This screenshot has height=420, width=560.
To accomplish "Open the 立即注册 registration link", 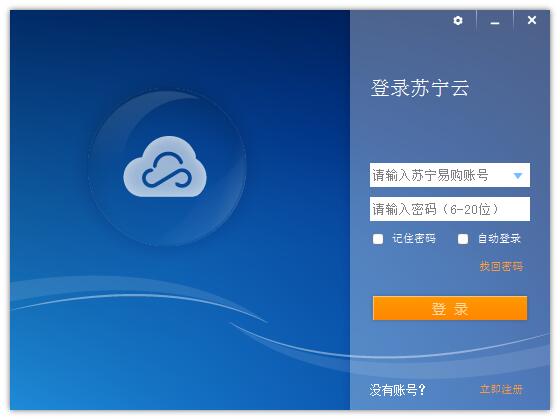I will 501,389.
